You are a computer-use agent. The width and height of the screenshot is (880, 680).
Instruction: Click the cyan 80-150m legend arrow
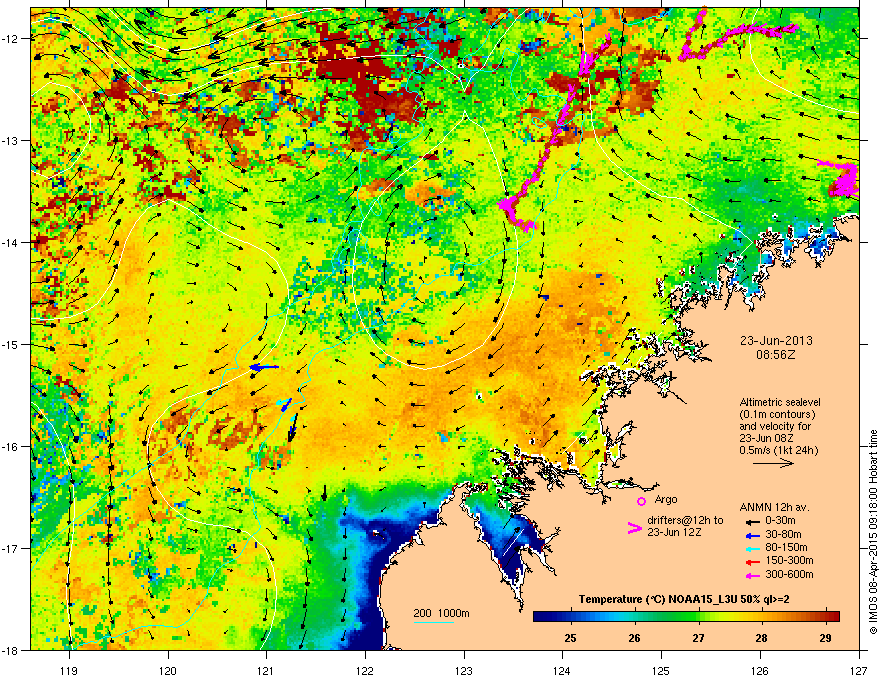point(753,549)
